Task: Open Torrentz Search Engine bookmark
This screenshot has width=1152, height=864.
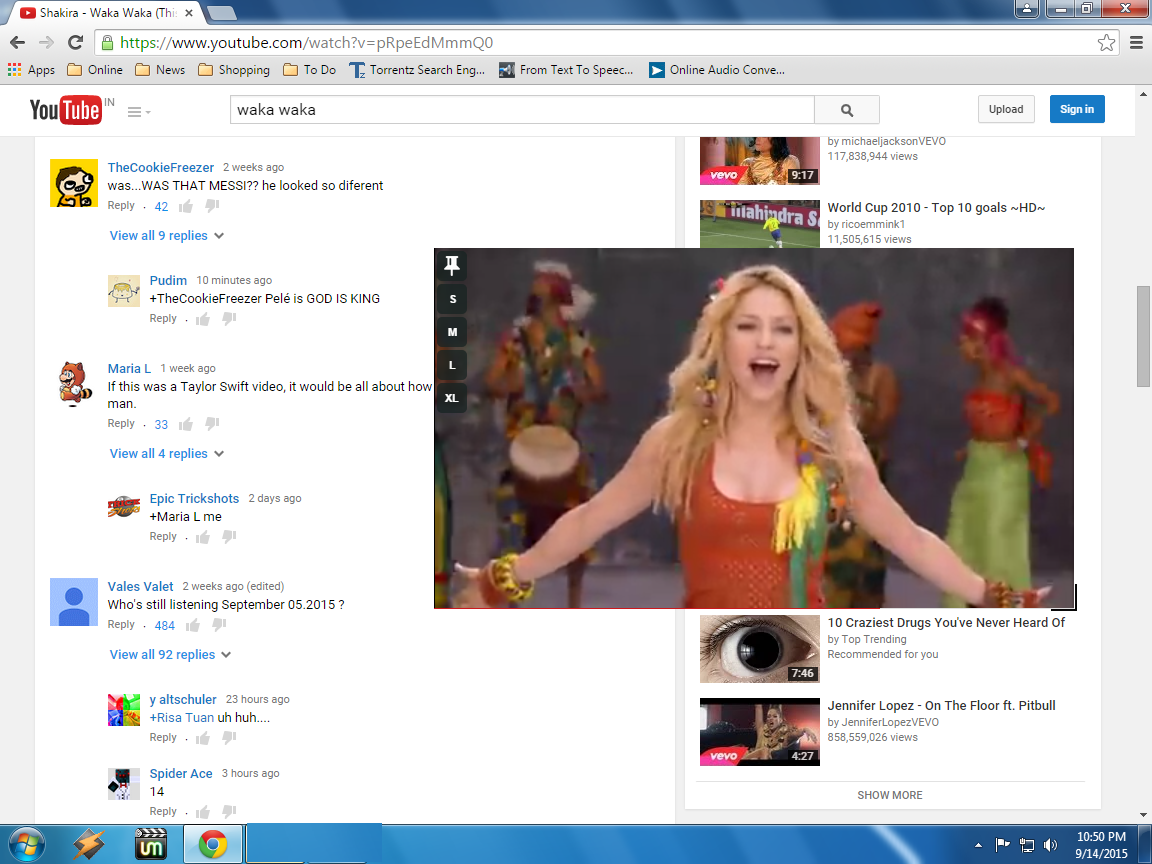Action: tap(417, 70)
